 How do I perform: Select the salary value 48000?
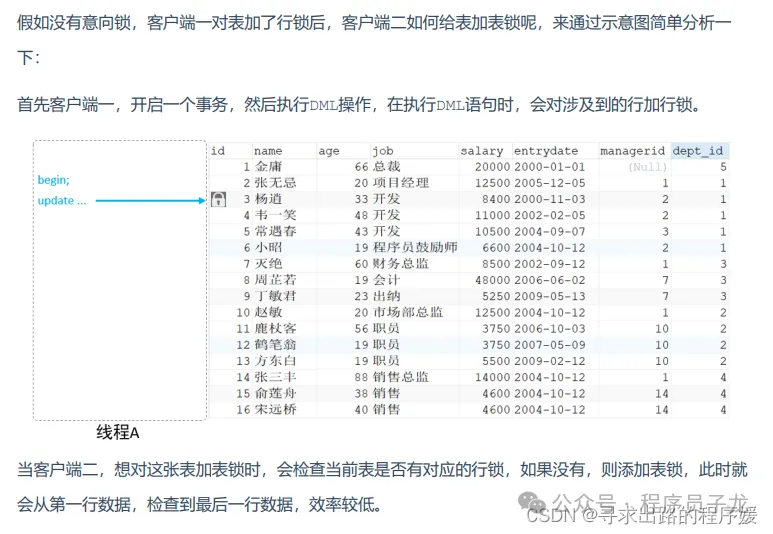[492, 281]
